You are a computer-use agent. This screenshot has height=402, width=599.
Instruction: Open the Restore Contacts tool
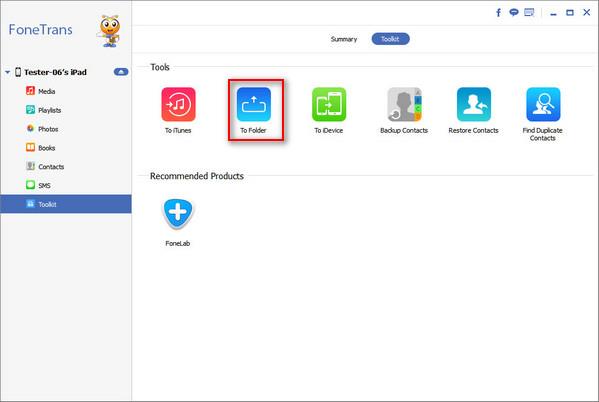473,110
